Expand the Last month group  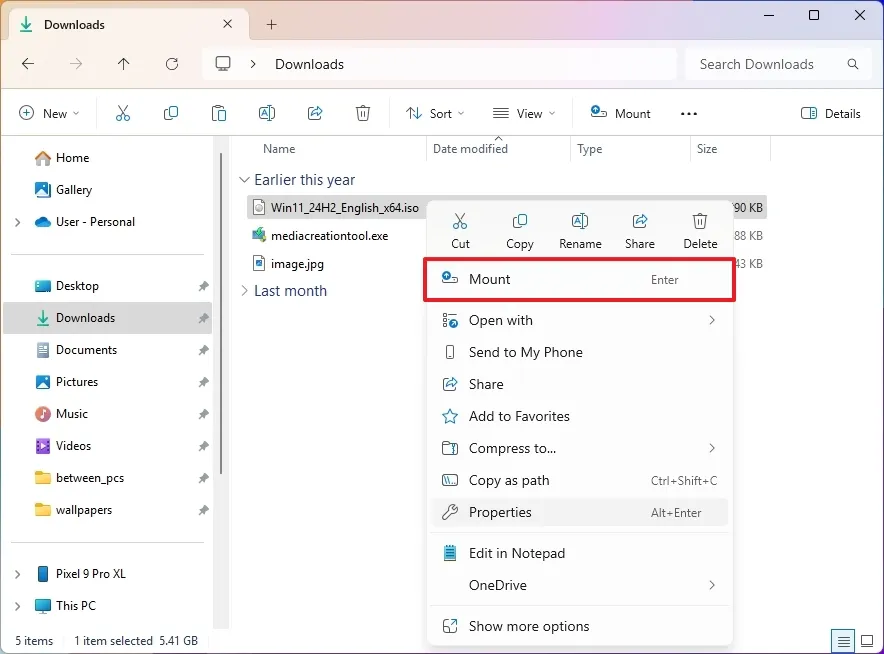(245, 290)
